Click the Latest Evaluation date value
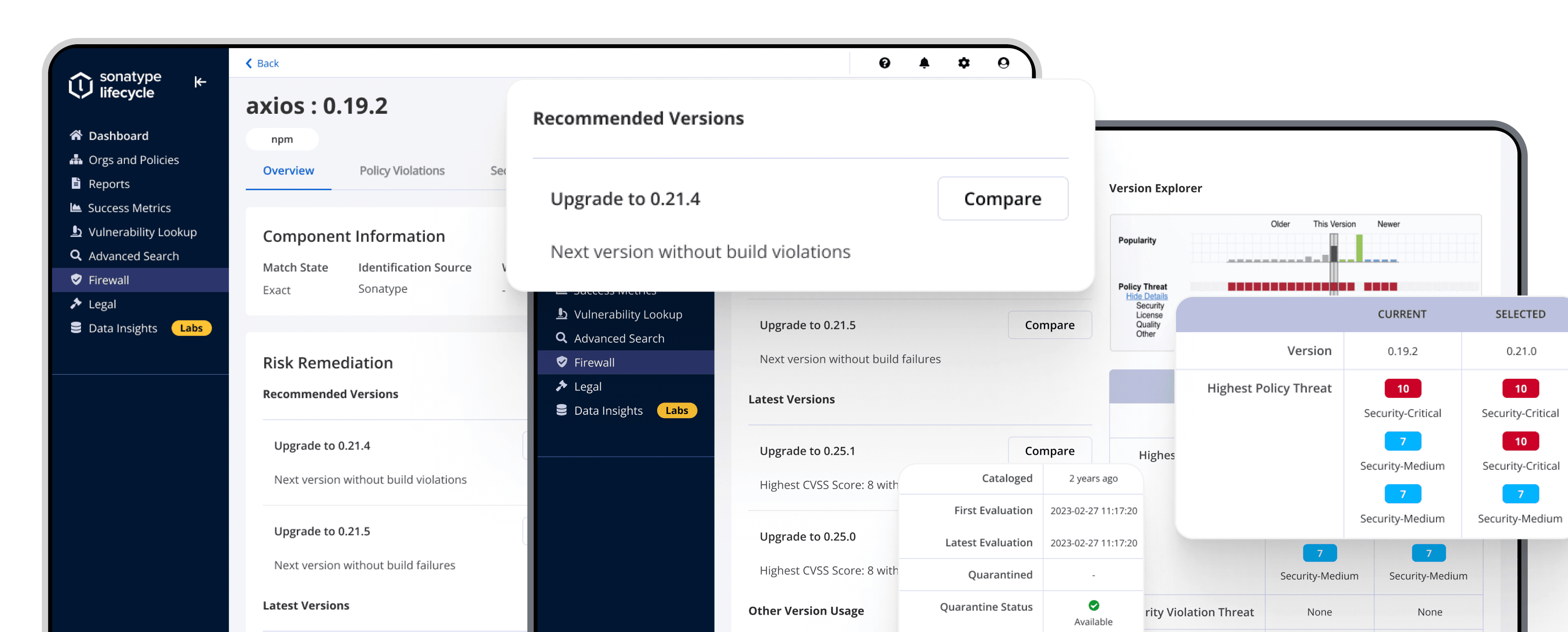The image size is (1568, 632). click(x=1093, y=543)
